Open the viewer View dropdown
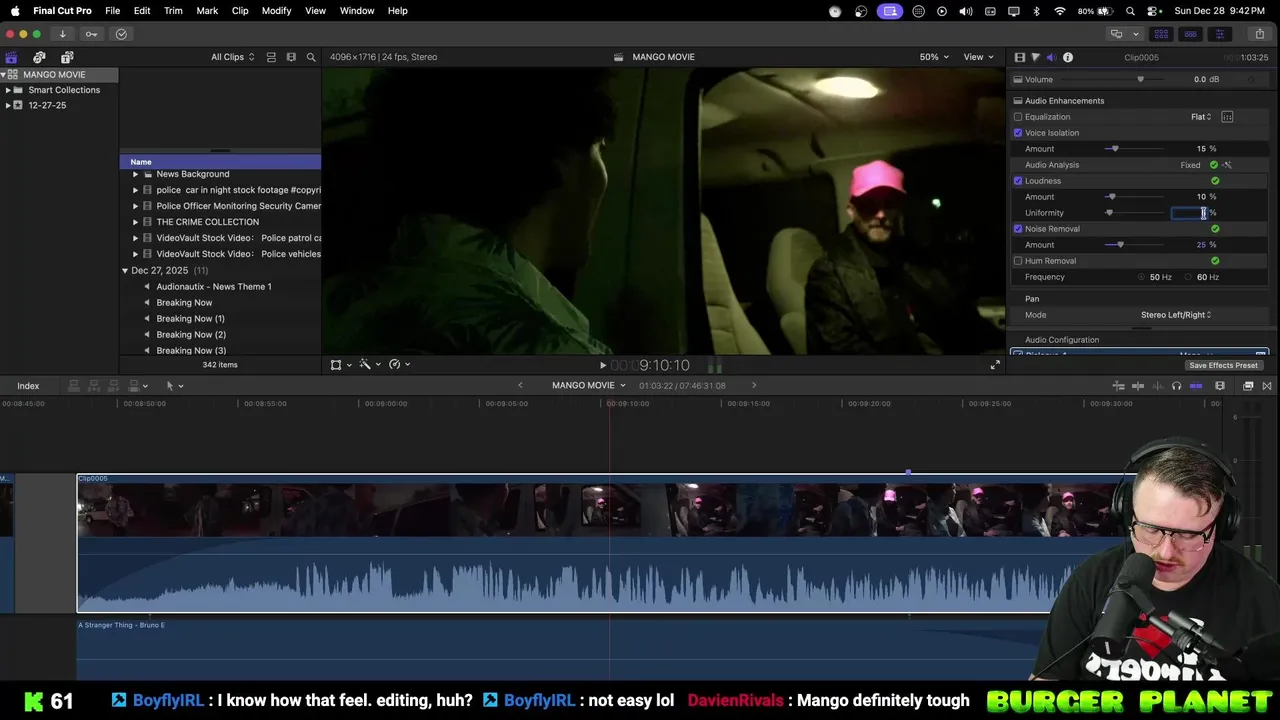The width and height of the screenshot is (1280, 720). [977, 57]
